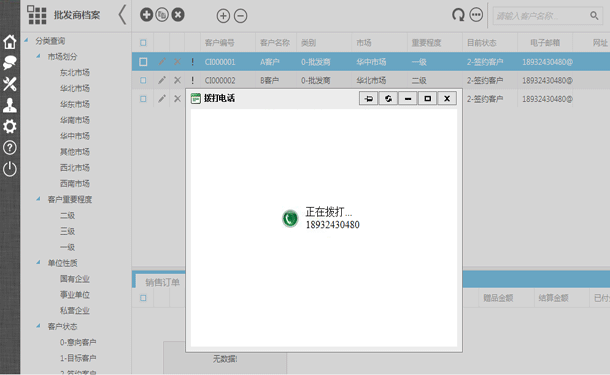
Task: Filter by 私营企业 in tree
Action: pyautogui.click(x=75, y=310)
